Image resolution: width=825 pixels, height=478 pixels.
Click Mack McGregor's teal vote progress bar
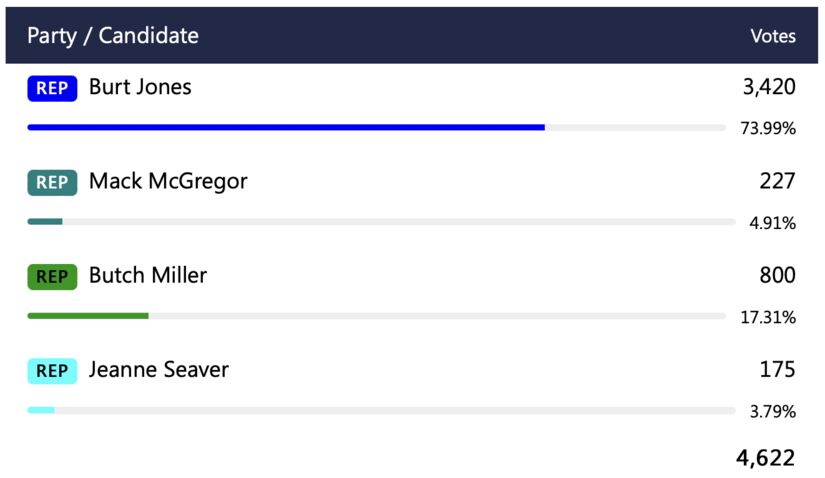click(45, 221)
